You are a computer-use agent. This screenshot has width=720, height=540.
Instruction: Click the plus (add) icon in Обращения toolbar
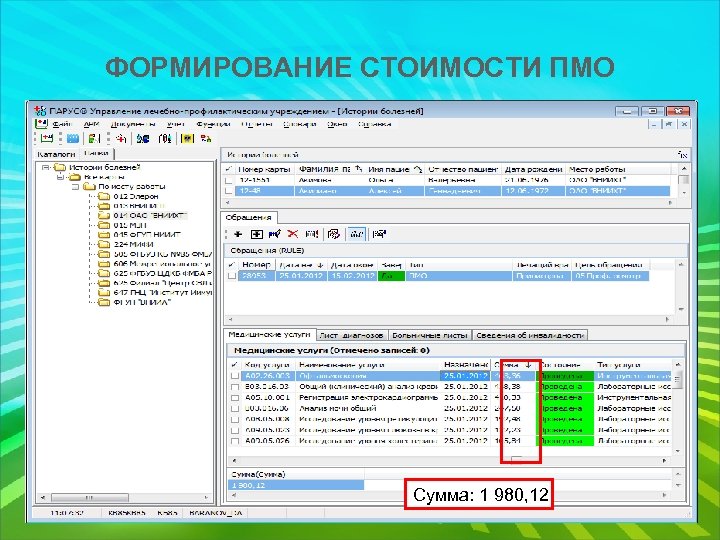238,234
